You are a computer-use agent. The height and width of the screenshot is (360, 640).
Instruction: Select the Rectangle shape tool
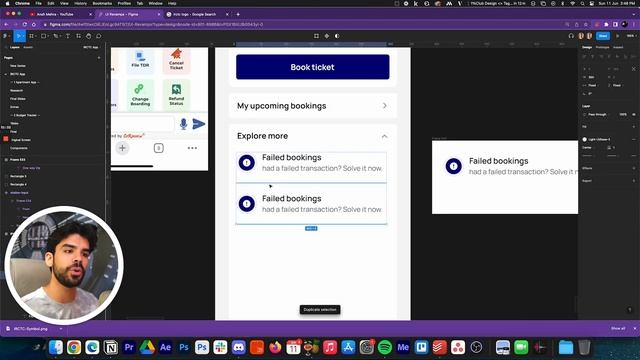click(x=44, y=36)
